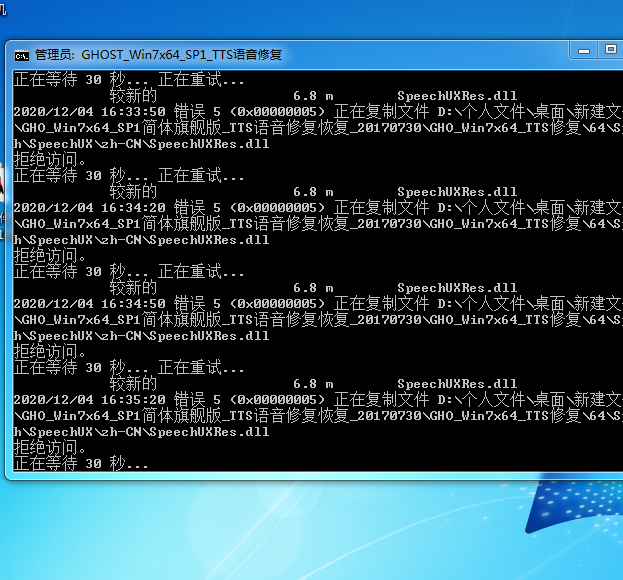Image resolution: width=623 pixels, height=580 pixels.
Task: Open the cmd system menu icon
Action: coord(21,54)
